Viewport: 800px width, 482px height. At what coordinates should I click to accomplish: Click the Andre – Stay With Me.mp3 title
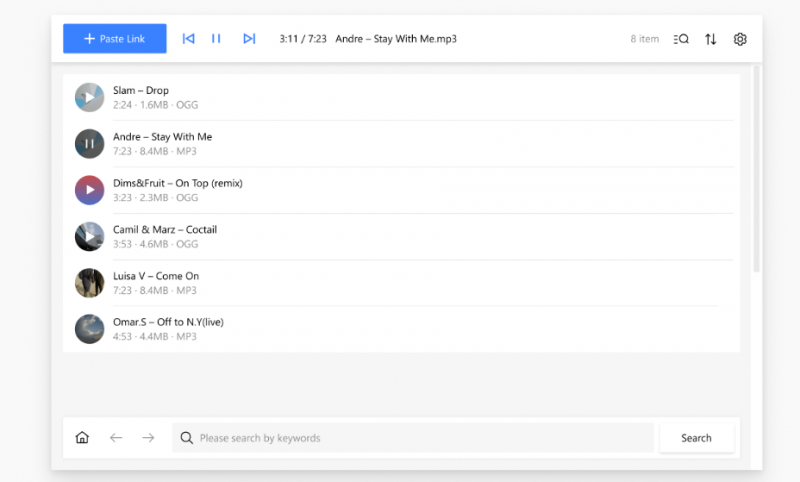point(396,39)
